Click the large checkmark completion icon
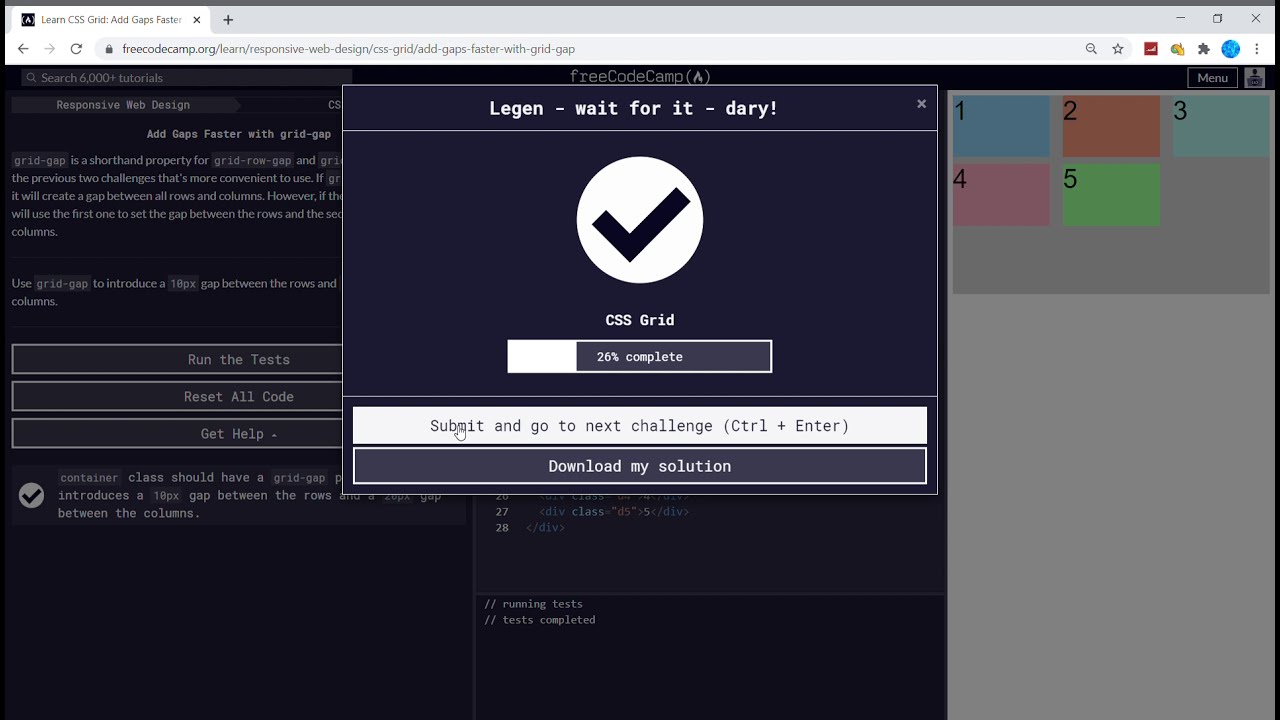 coord(640,220)
